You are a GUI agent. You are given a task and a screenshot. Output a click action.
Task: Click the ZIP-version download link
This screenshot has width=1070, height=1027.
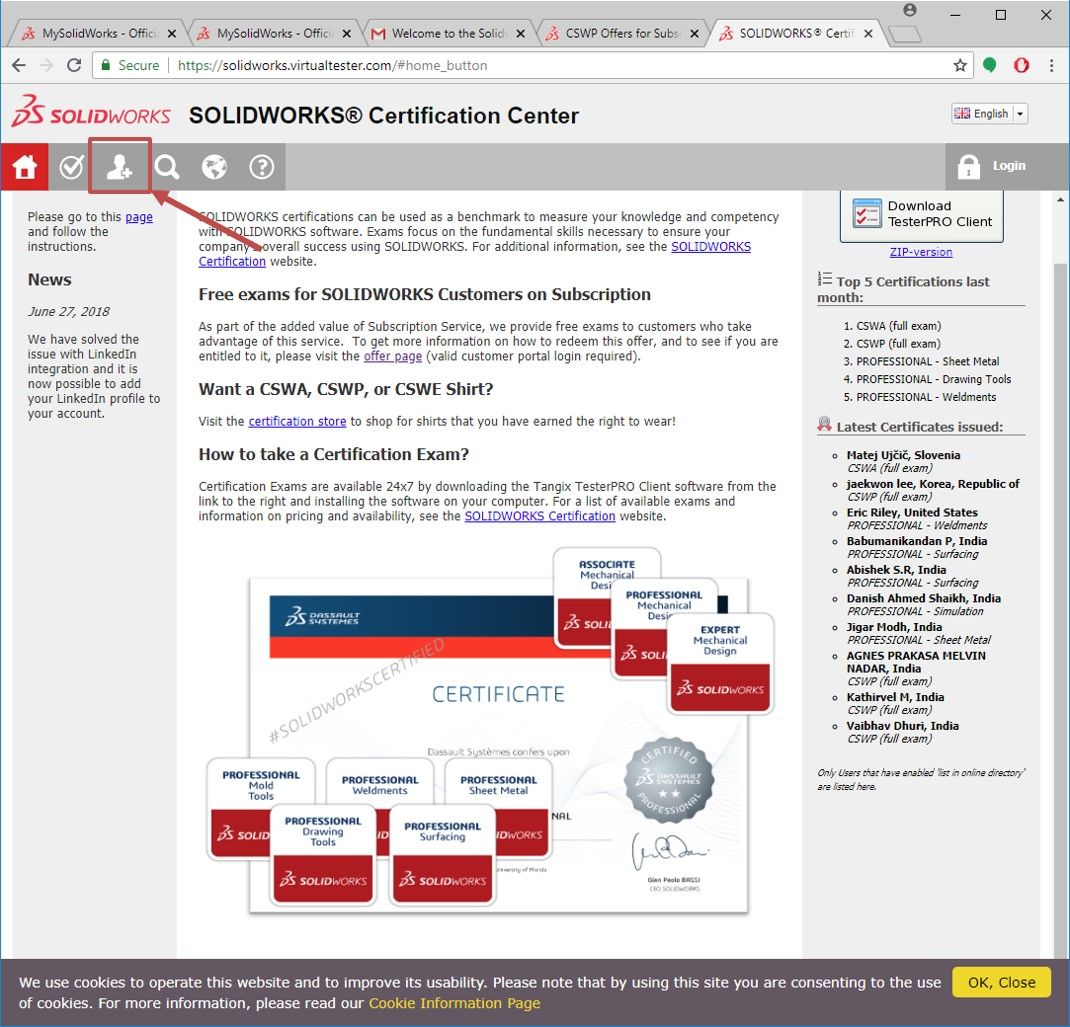click(x=920, y=251)
